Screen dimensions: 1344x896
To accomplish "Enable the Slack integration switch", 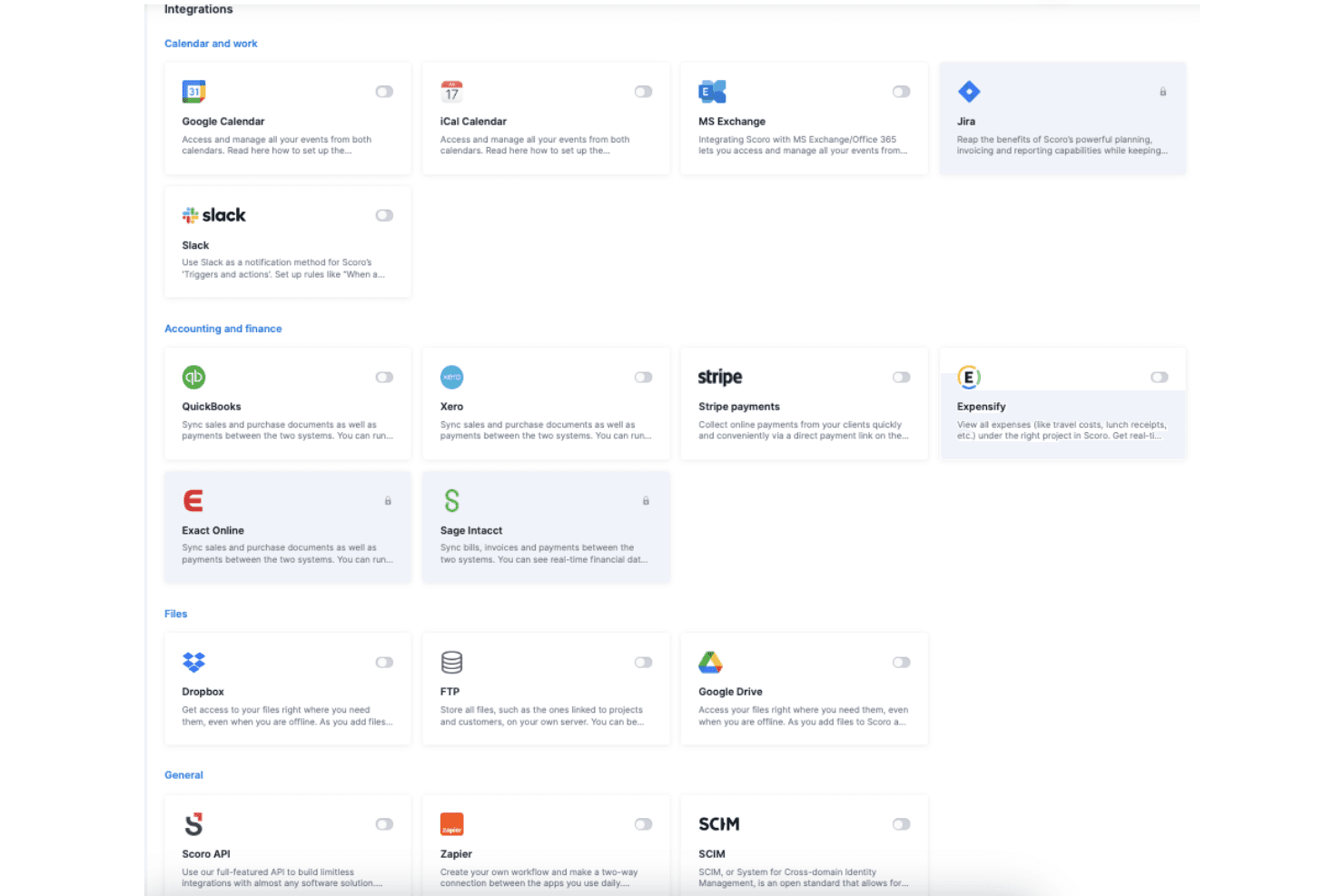I will click(x=384, y=215).
